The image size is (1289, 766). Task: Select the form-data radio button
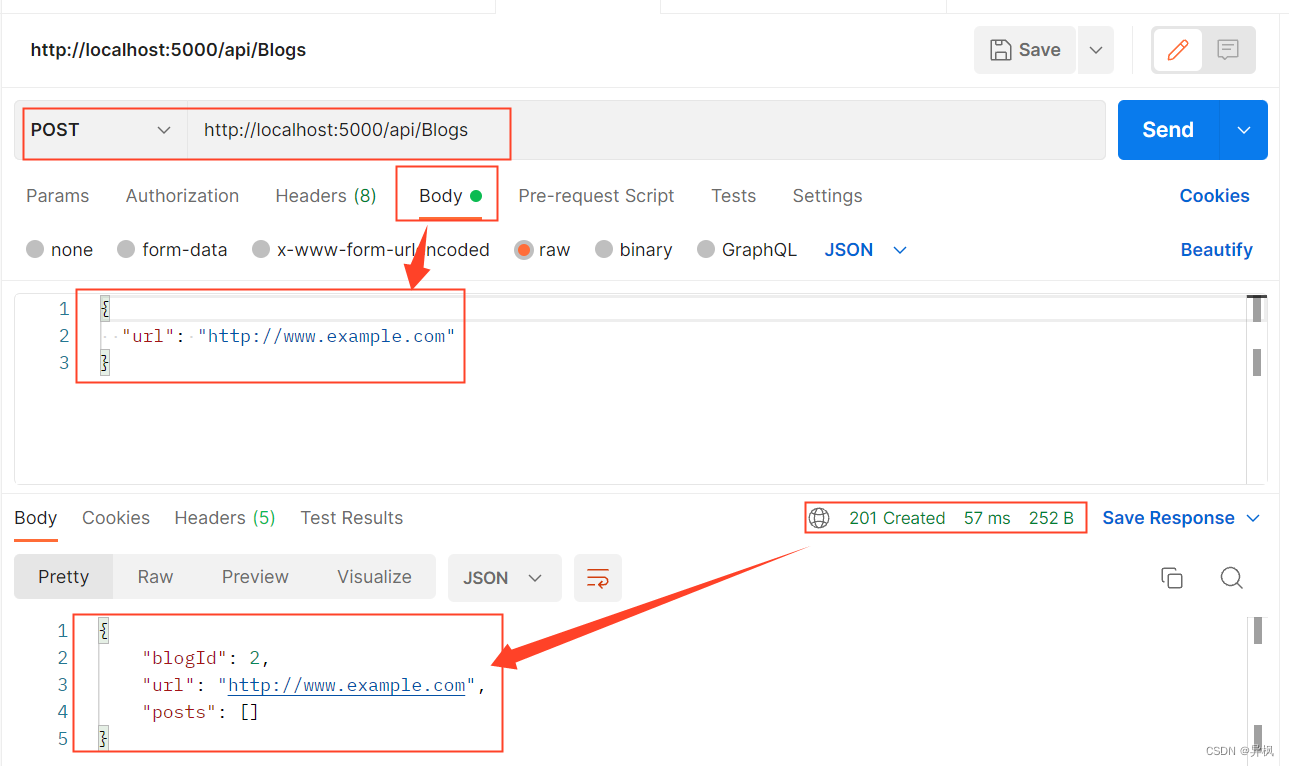pos(126,250)
